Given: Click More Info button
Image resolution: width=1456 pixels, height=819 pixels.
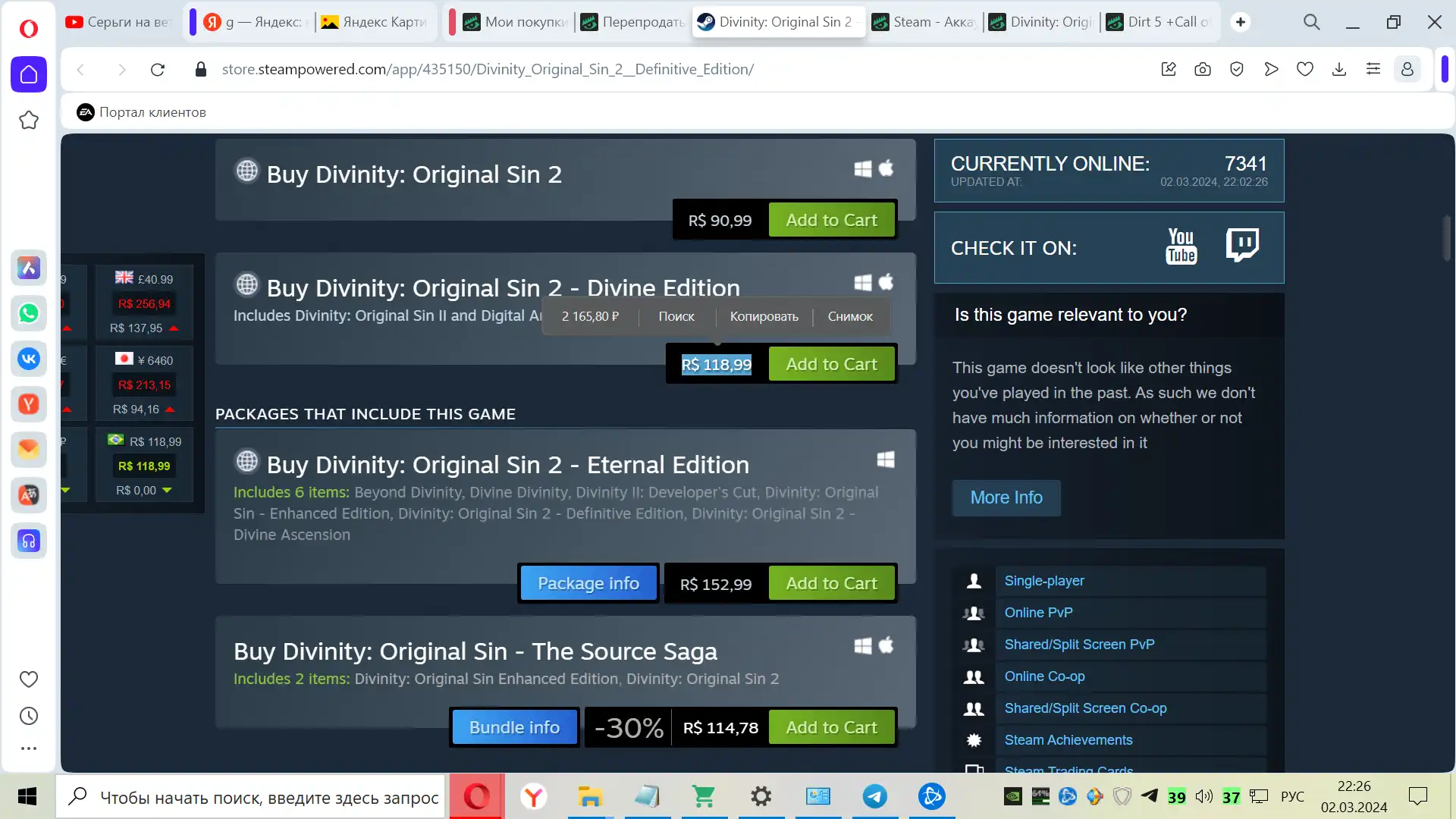Looking at the screenshot, I should [1006, 497].
